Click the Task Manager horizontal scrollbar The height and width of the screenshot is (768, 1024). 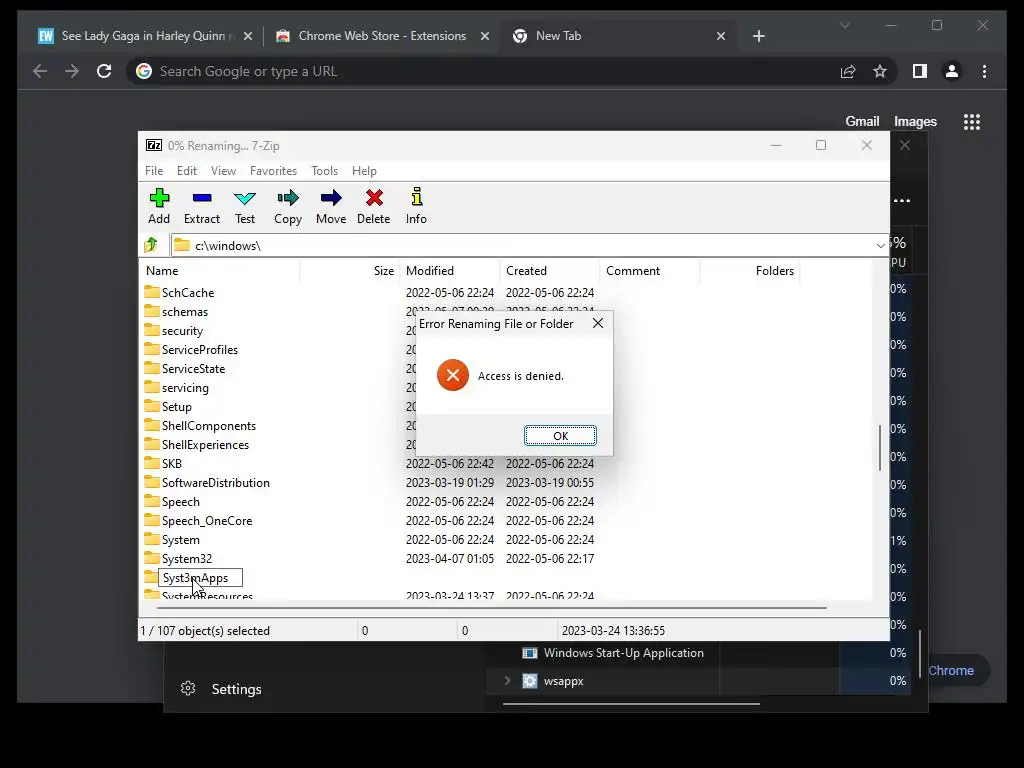click(x=631, y=704)
